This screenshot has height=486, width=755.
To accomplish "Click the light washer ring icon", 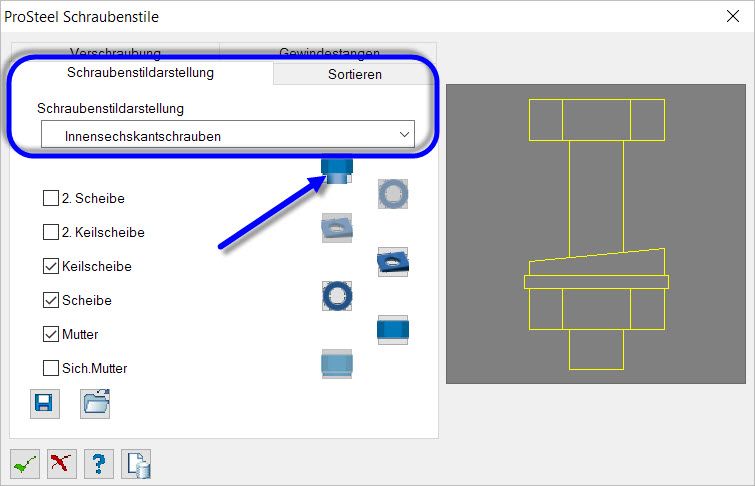I will tap(393, 194).
